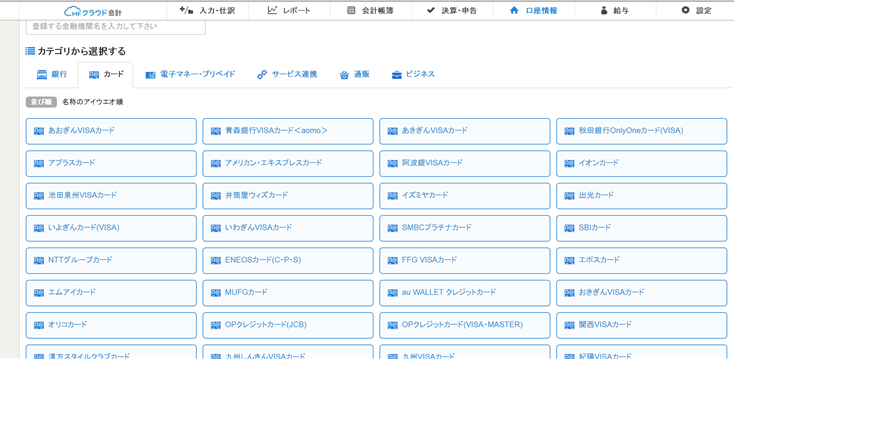Open the 入力・仕訳 menu

tap(207, 10)
